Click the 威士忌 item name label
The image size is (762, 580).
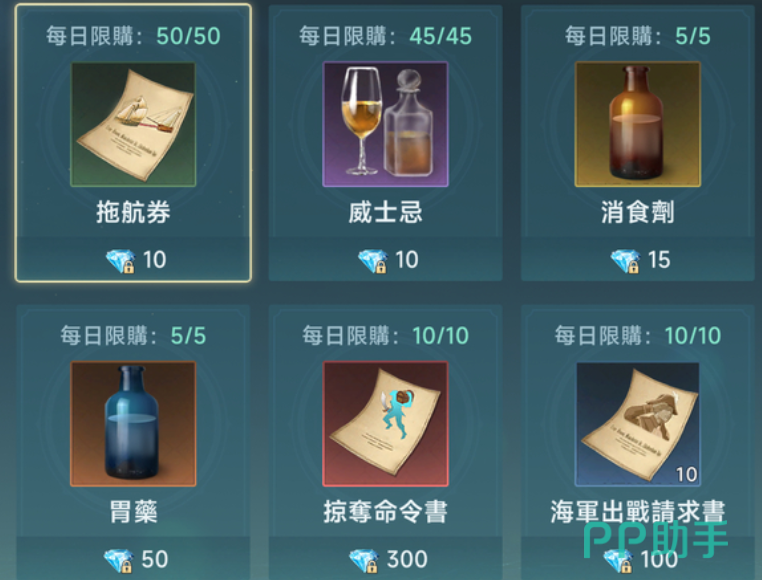(x=385, y=212)
